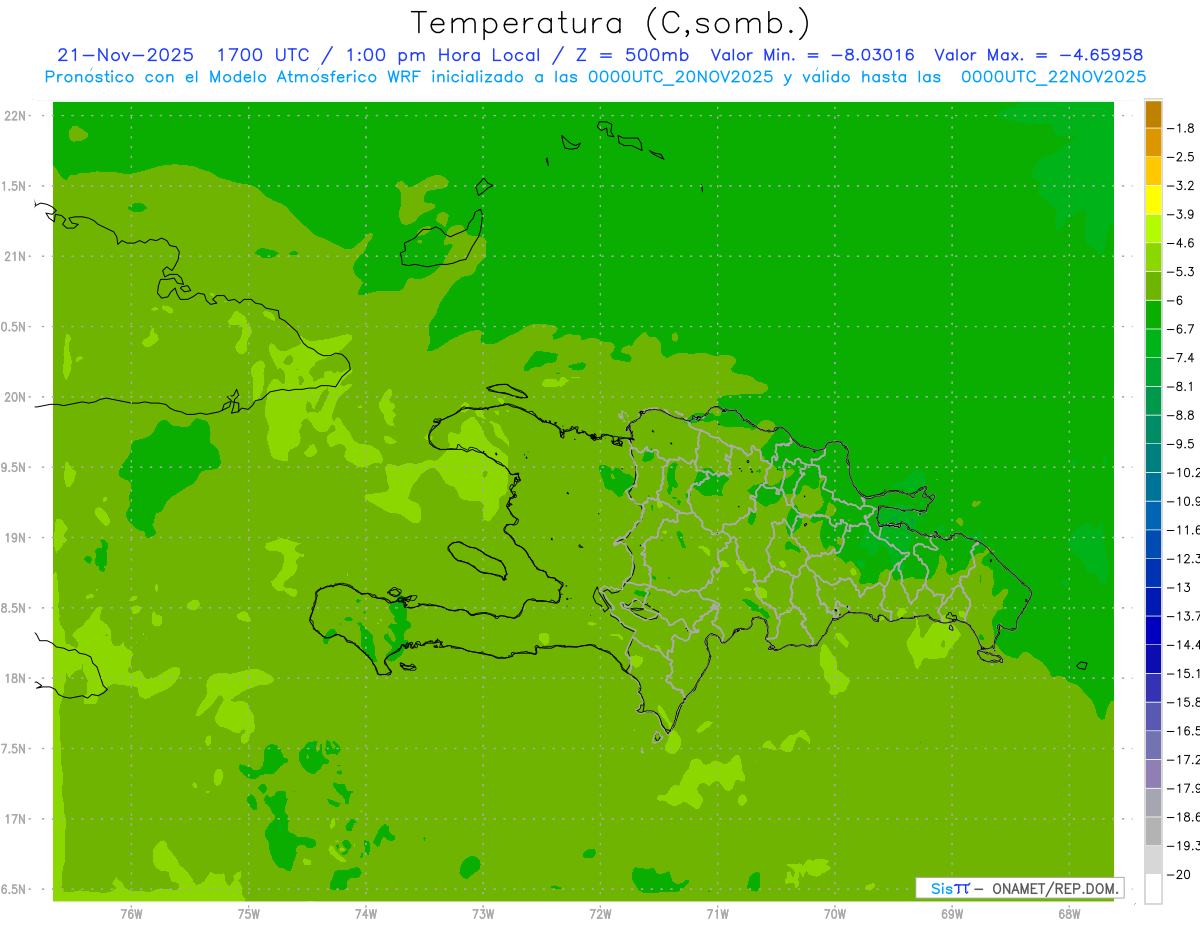Click the 'Valor Min. = -8.03016' text
Screen dimensions: 1200x927
pyautogui.click(x=811, y=55)
